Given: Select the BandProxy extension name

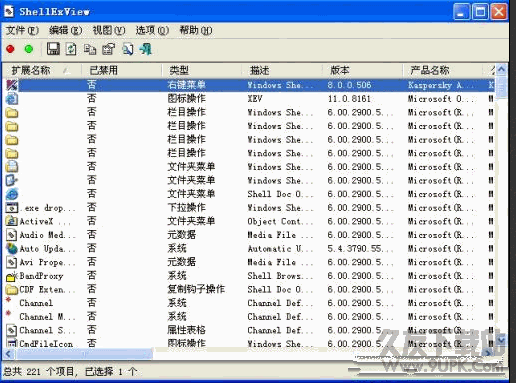Looking at the screenshot, I should pos(41,276).
